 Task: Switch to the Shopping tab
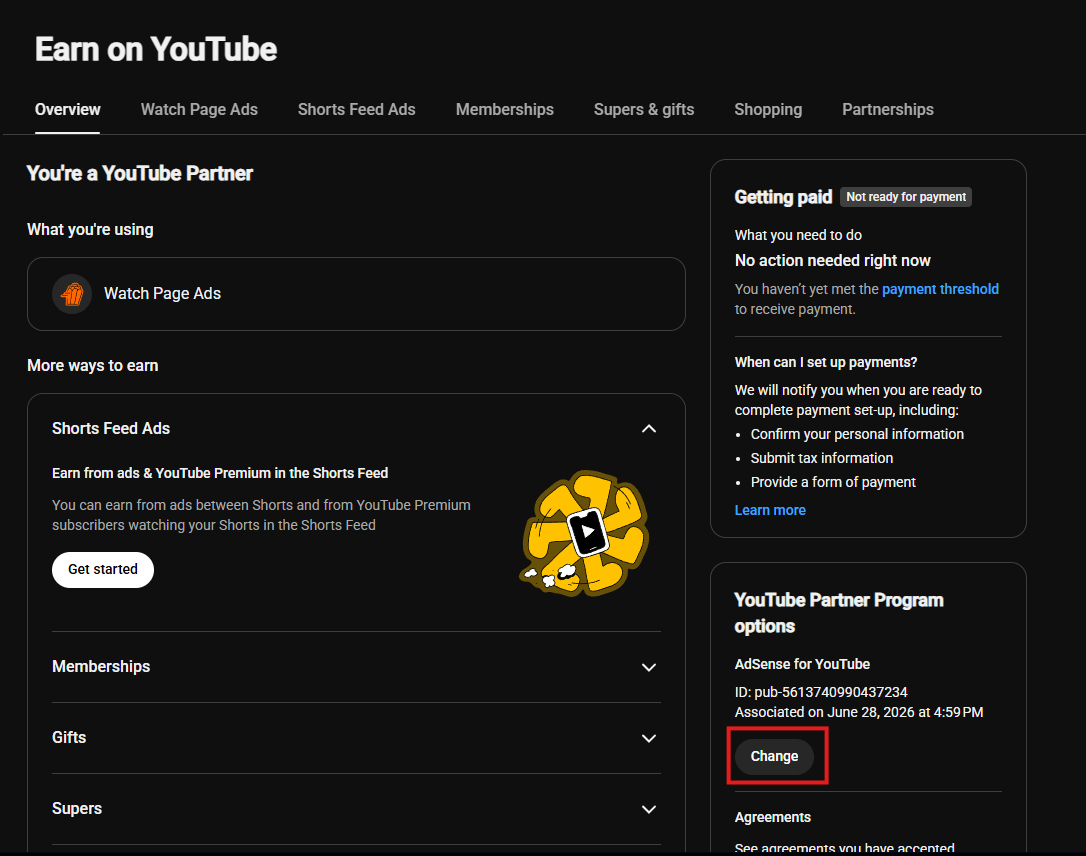(767, 109)
